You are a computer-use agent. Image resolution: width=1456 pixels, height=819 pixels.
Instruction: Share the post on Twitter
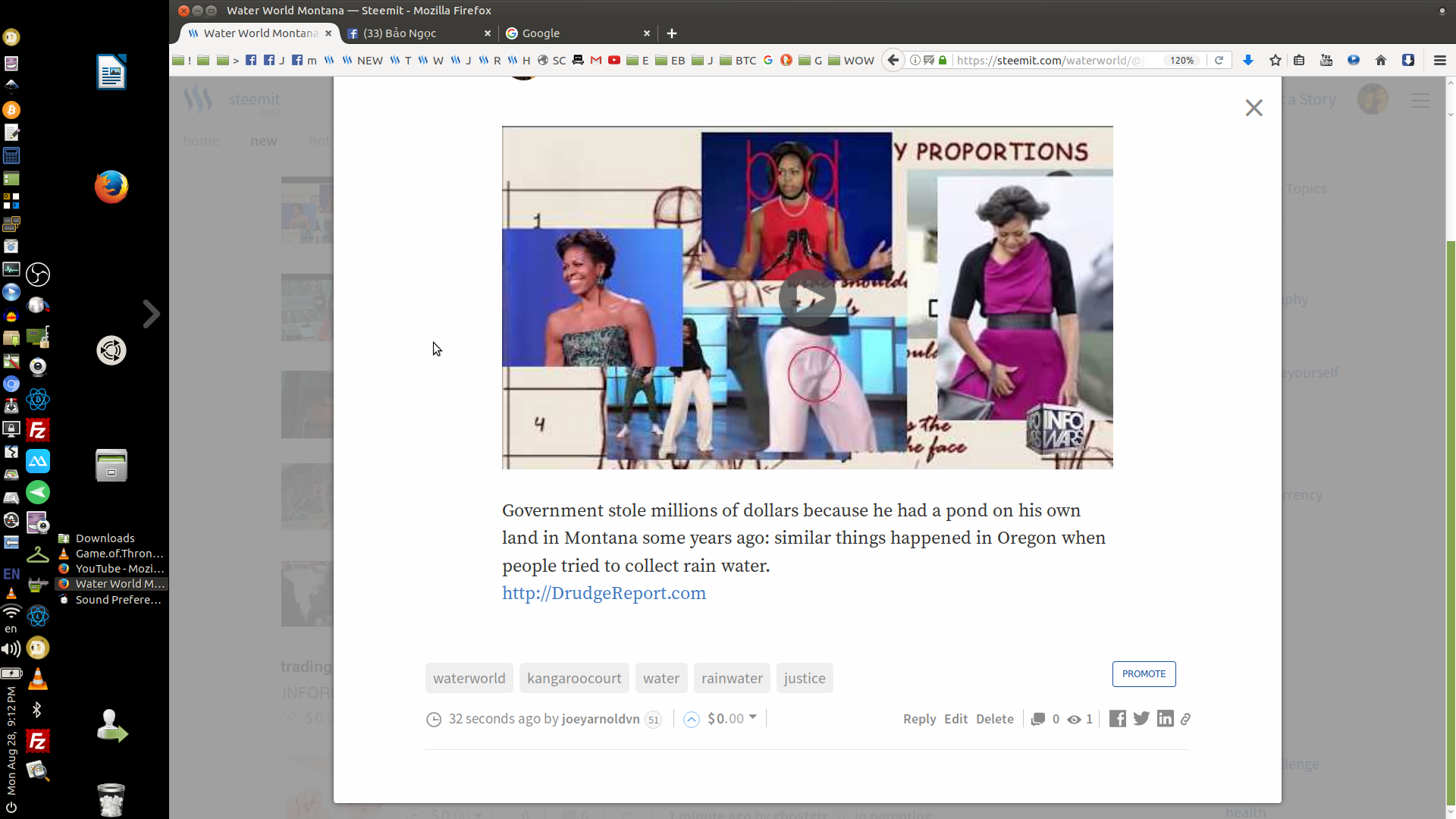pyautogui.click(x=1141, y=718)
